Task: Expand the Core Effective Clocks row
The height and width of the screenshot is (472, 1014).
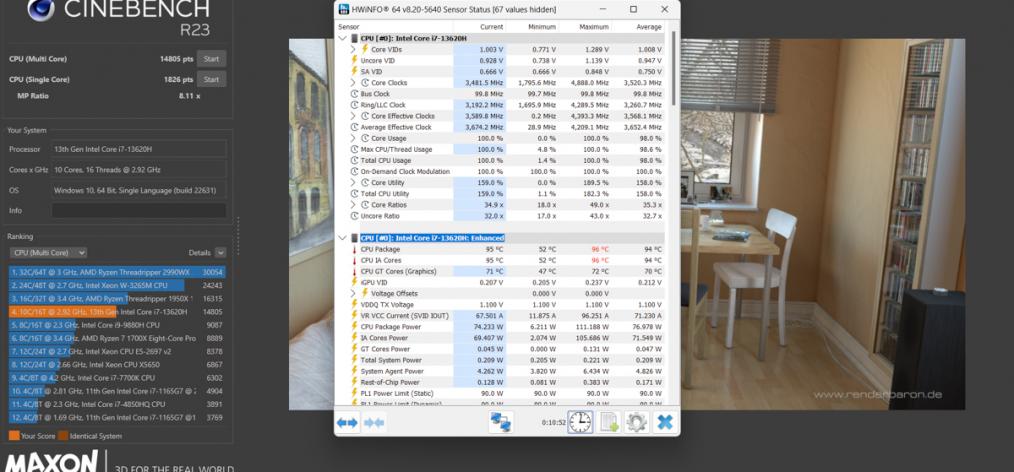Action: pyautogui.click(x=353, y=116)
